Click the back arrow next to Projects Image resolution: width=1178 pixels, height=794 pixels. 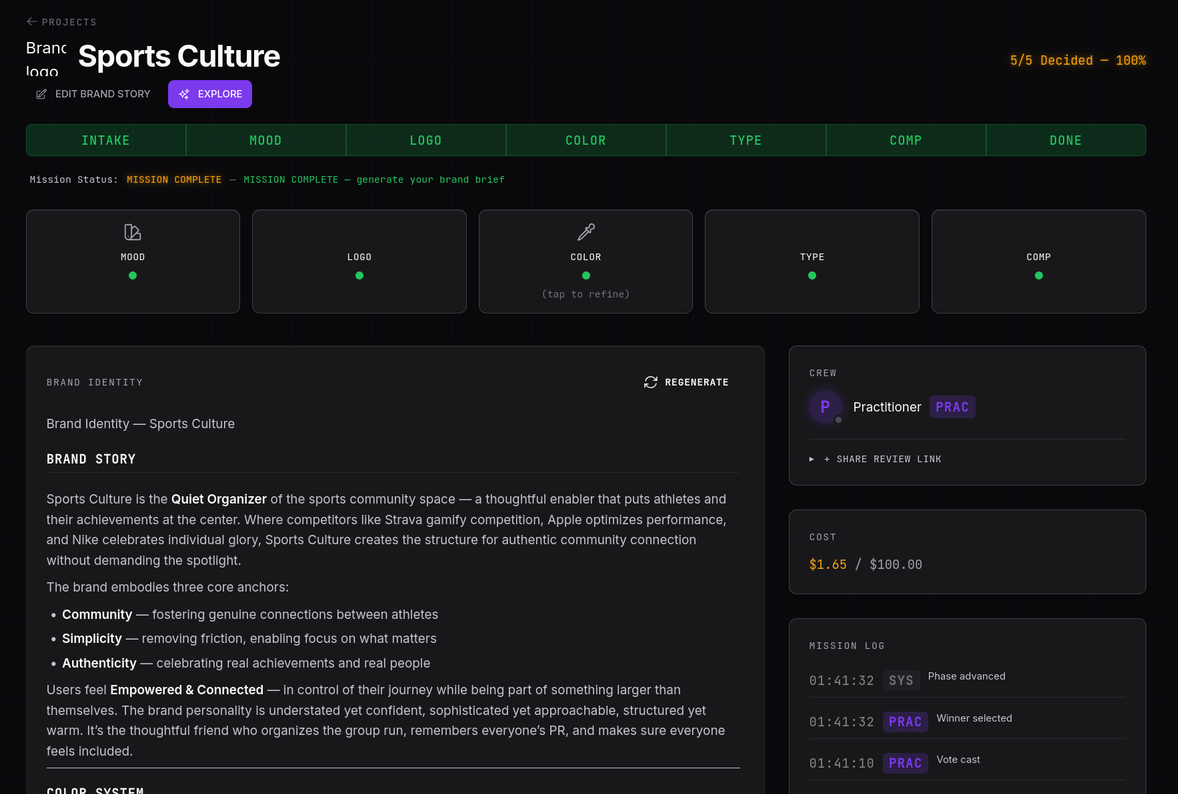coord(32,22)
